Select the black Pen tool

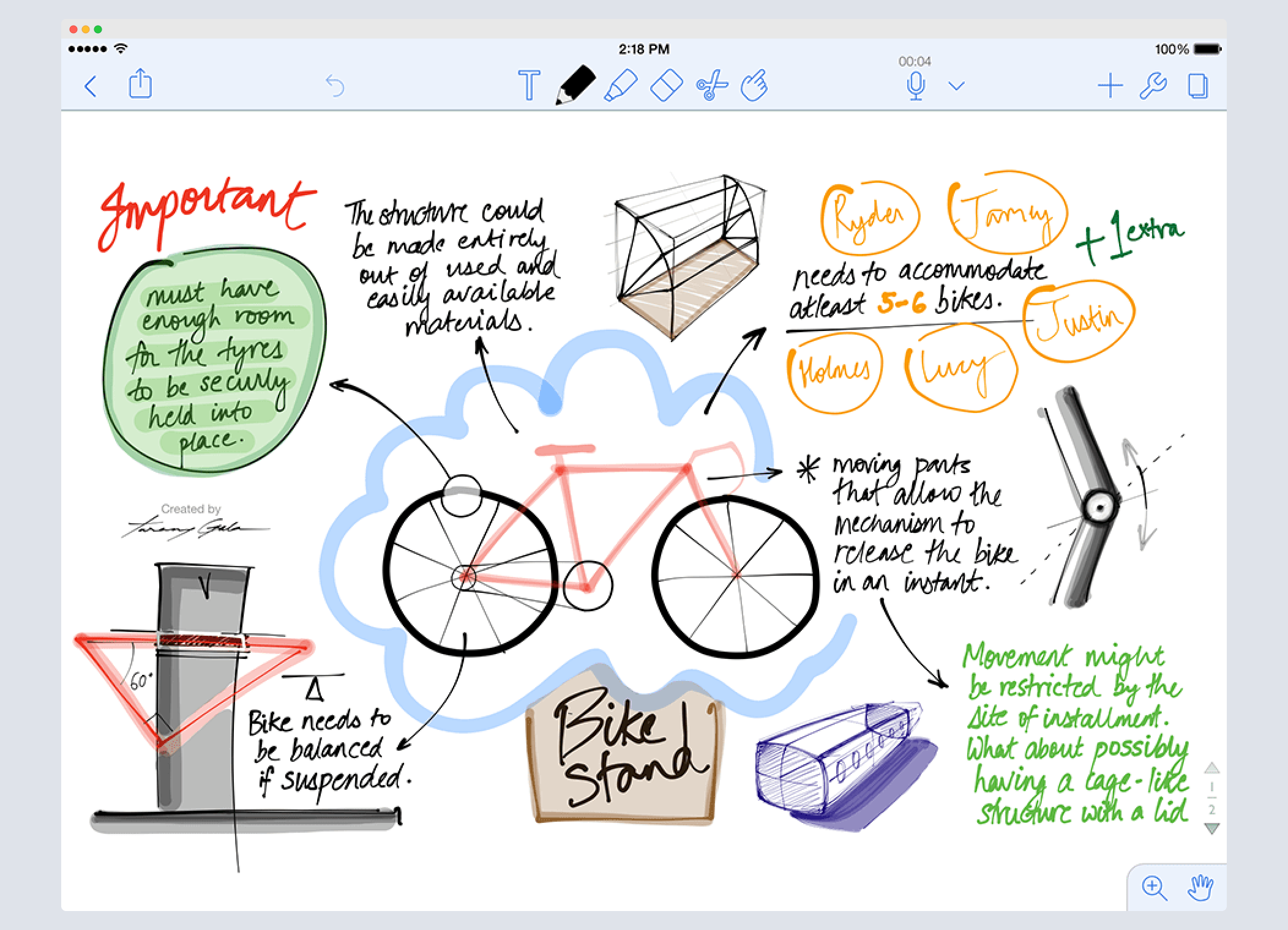tap(575, 85)
